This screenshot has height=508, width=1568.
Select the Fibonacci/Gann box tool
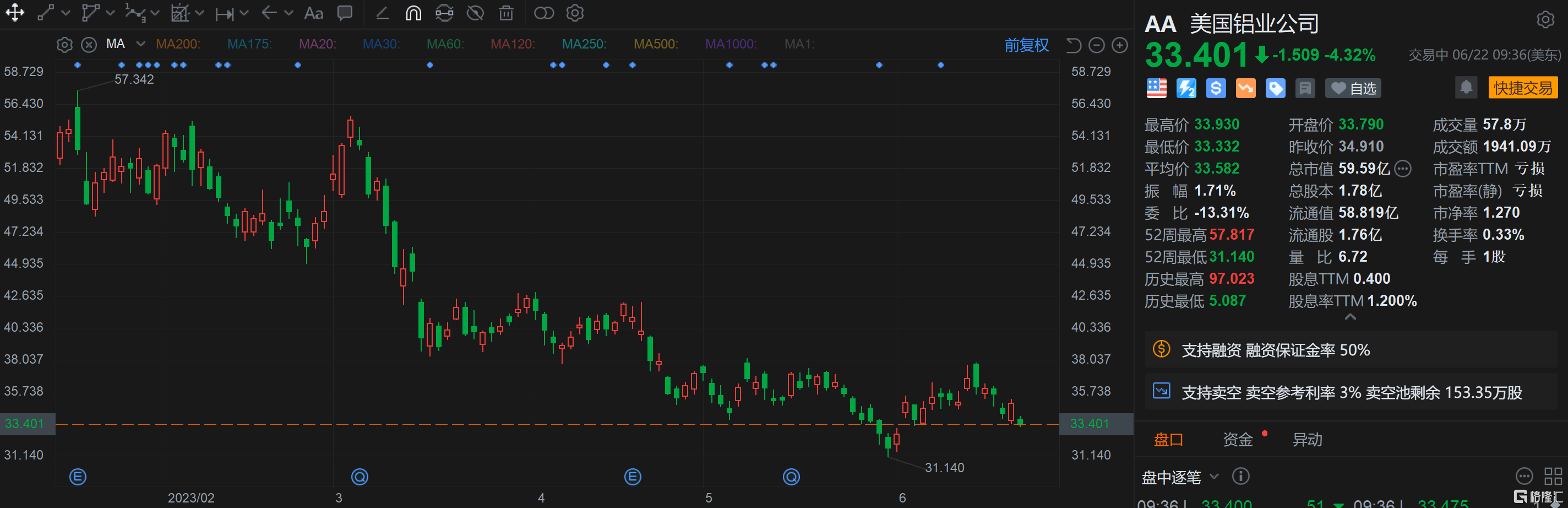point(180,13)
